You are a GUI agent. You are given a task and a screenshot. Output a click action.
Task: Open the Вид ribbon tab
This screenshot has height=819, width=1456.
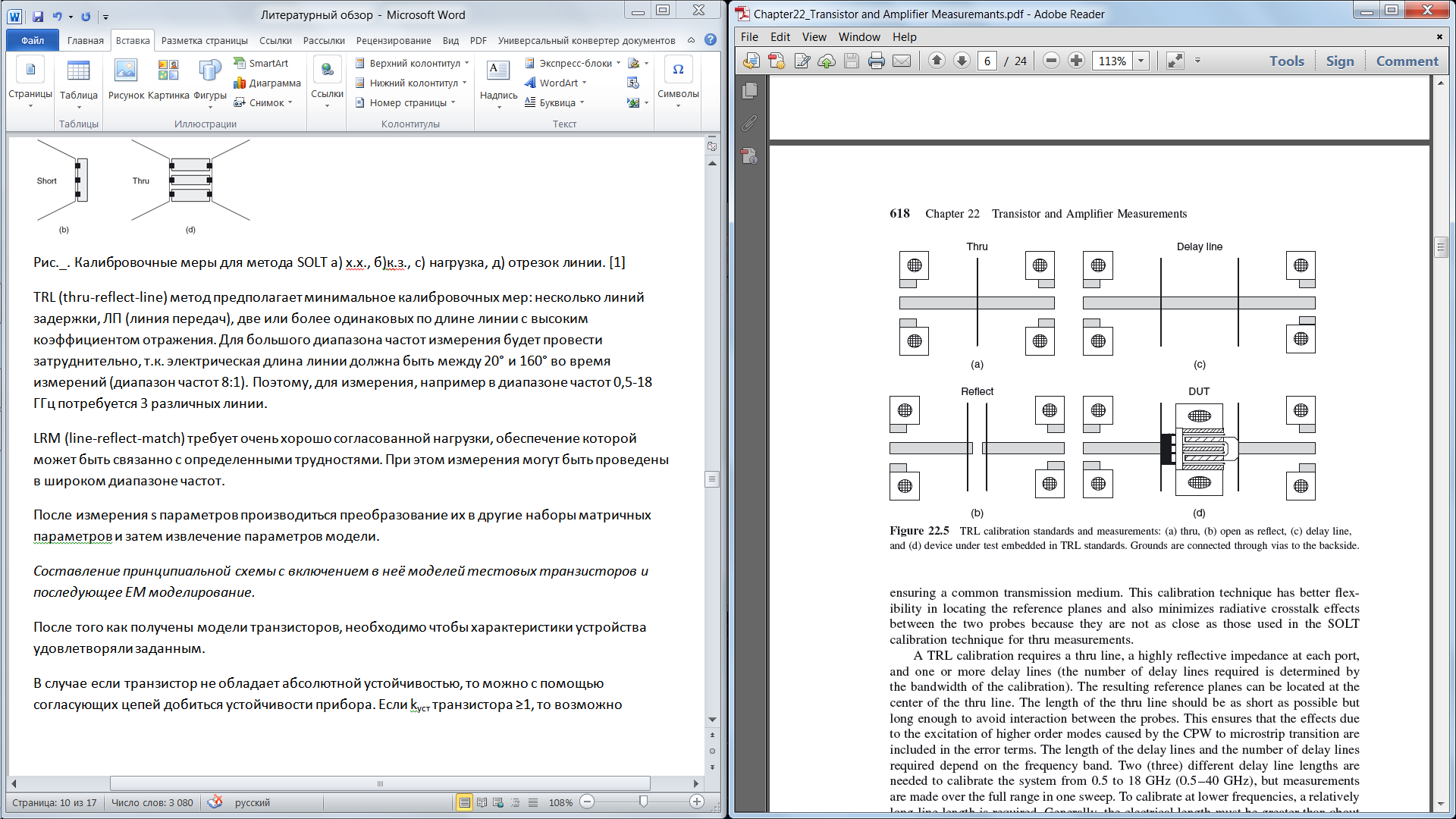[450, 40]
